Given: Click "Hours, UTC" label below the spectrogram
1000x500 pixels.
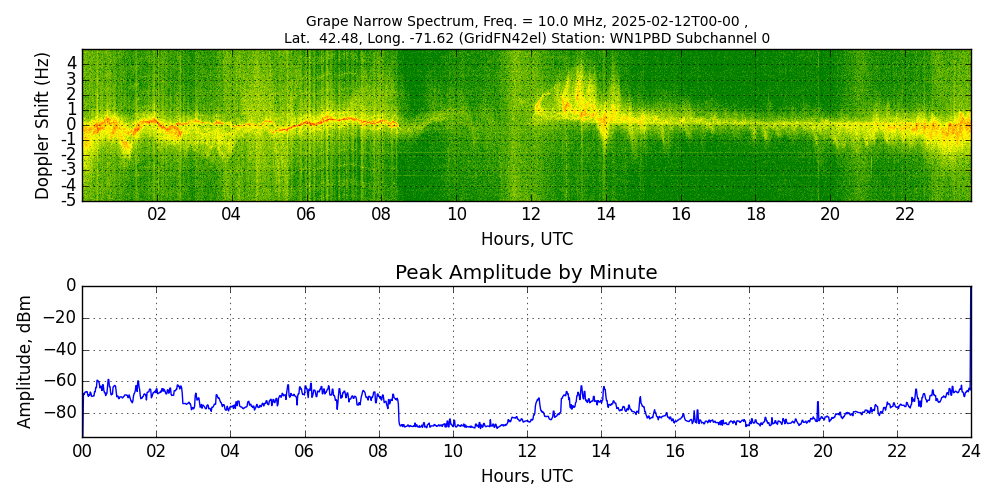Looking at the screenshot, I should 526,240.
